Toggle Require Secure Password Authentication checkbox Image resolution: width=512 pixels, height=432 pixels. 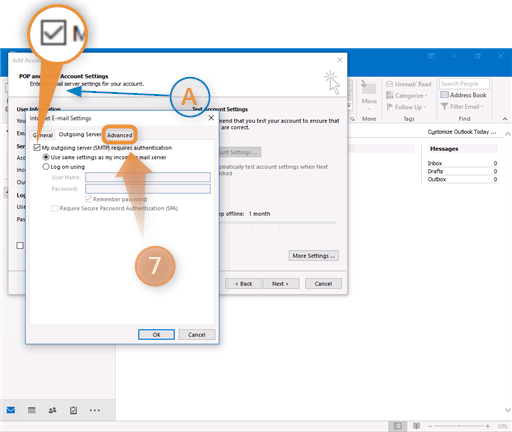coord(55,208)
